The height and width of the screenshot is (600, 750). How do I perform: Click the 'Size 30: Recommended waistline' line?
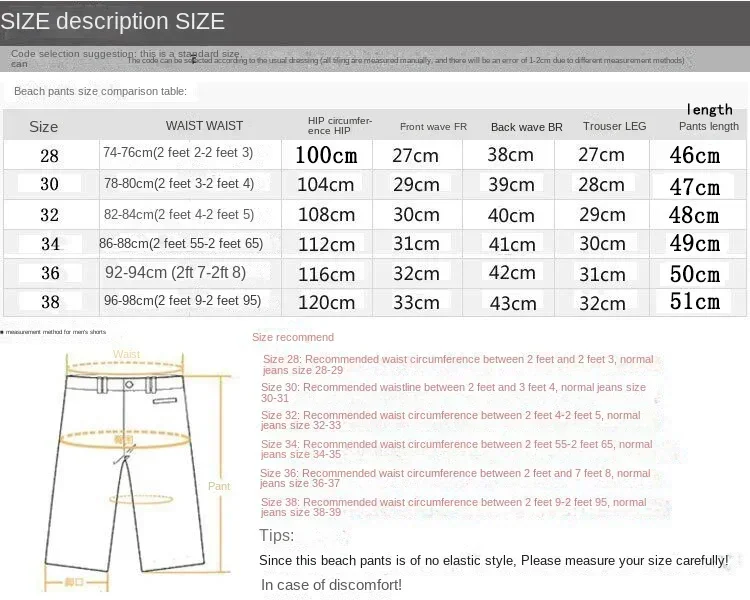(453, 392)
